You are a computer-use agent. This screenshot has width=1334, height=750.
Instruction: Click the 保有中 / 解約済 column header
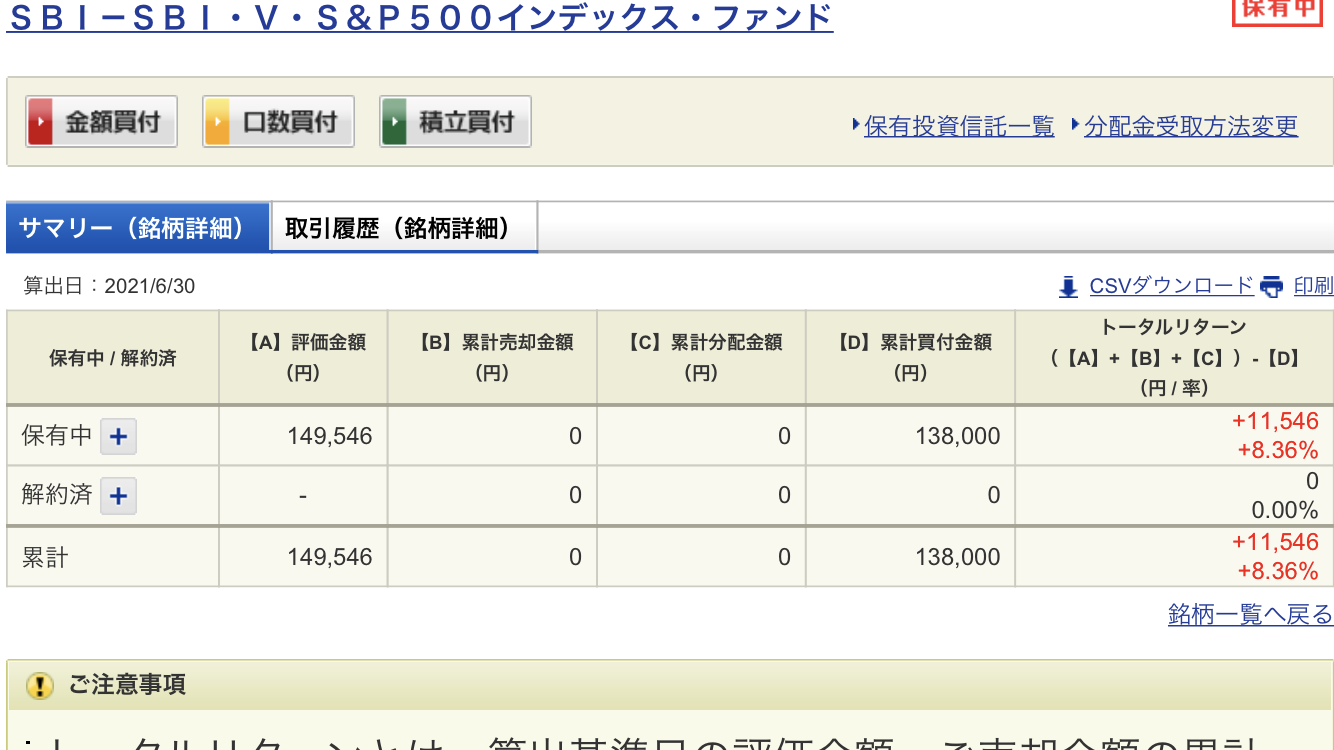pos(113,357)
